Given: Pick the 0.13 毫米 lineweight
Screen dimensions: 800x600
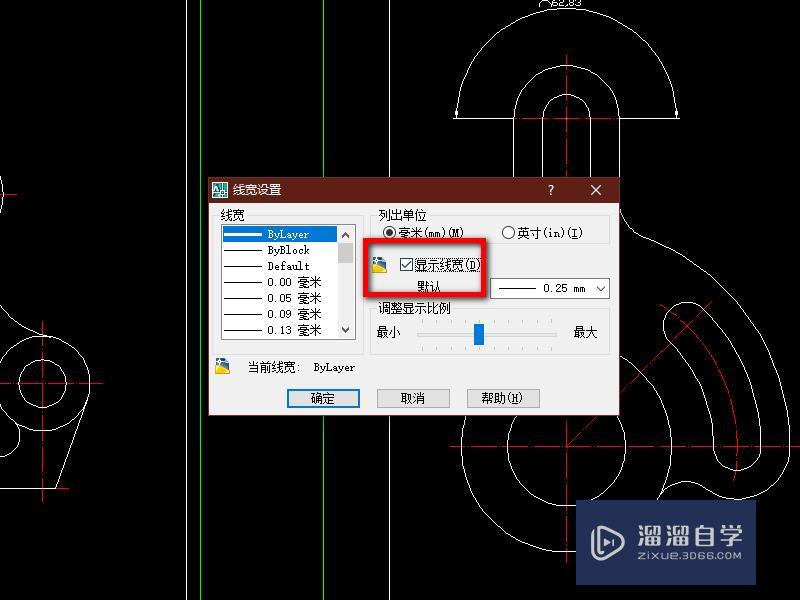Looking at the screenshot, I should coord(280,330).
